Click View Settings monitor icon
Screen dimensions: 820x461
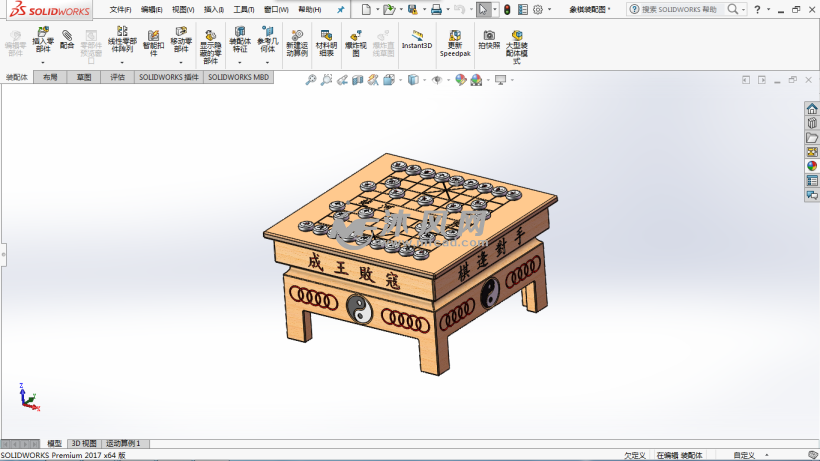point(501,80)
